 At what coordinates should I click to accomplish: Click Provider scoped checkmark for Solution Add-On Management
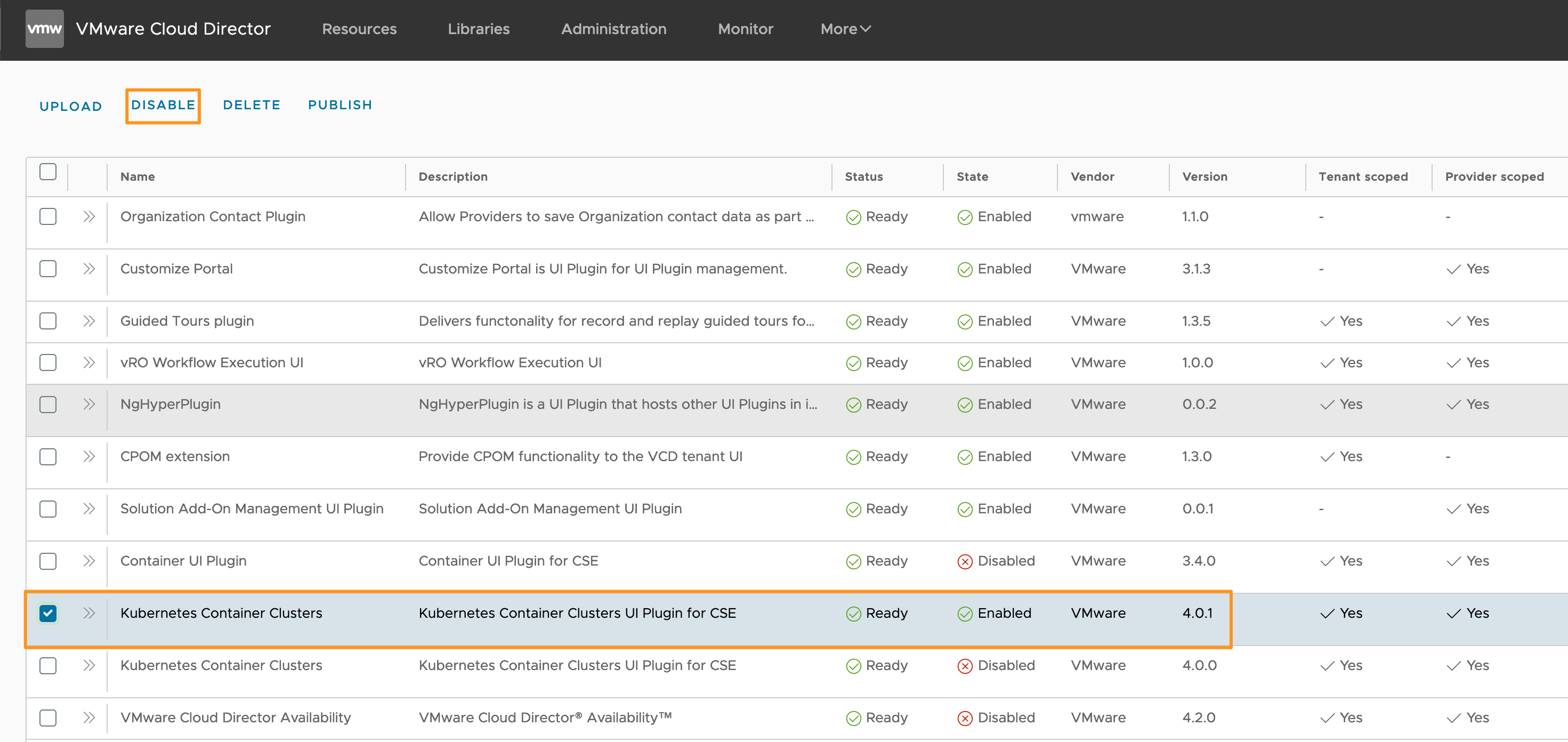tap(1453, 510)
